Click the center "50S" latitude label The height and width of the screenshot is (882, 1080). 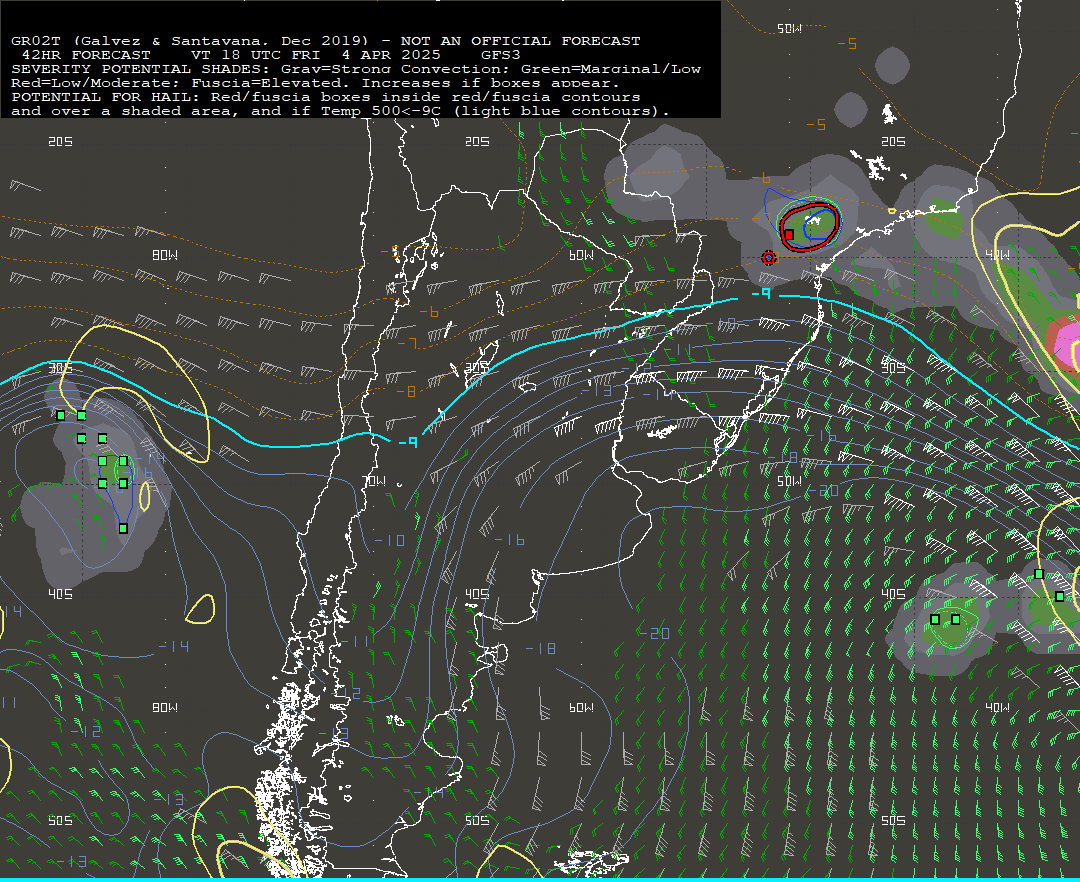[x=477, y=821]
